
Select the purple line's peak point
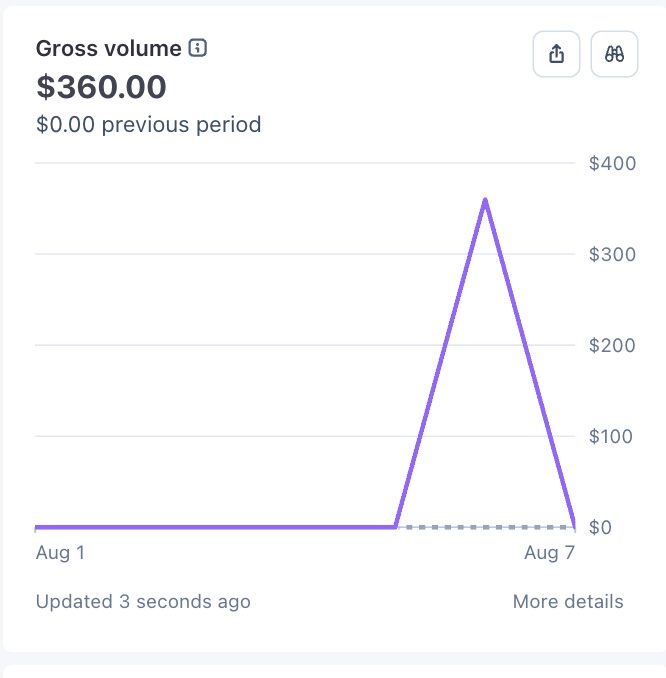[485, 200]
